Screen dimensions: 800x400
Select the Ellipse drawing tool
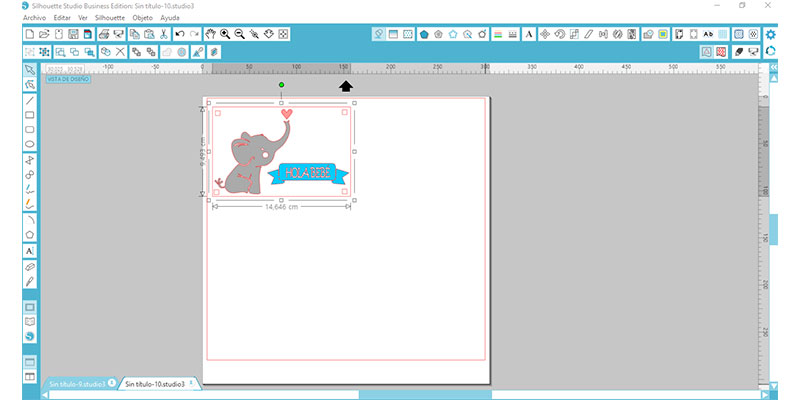30,144
